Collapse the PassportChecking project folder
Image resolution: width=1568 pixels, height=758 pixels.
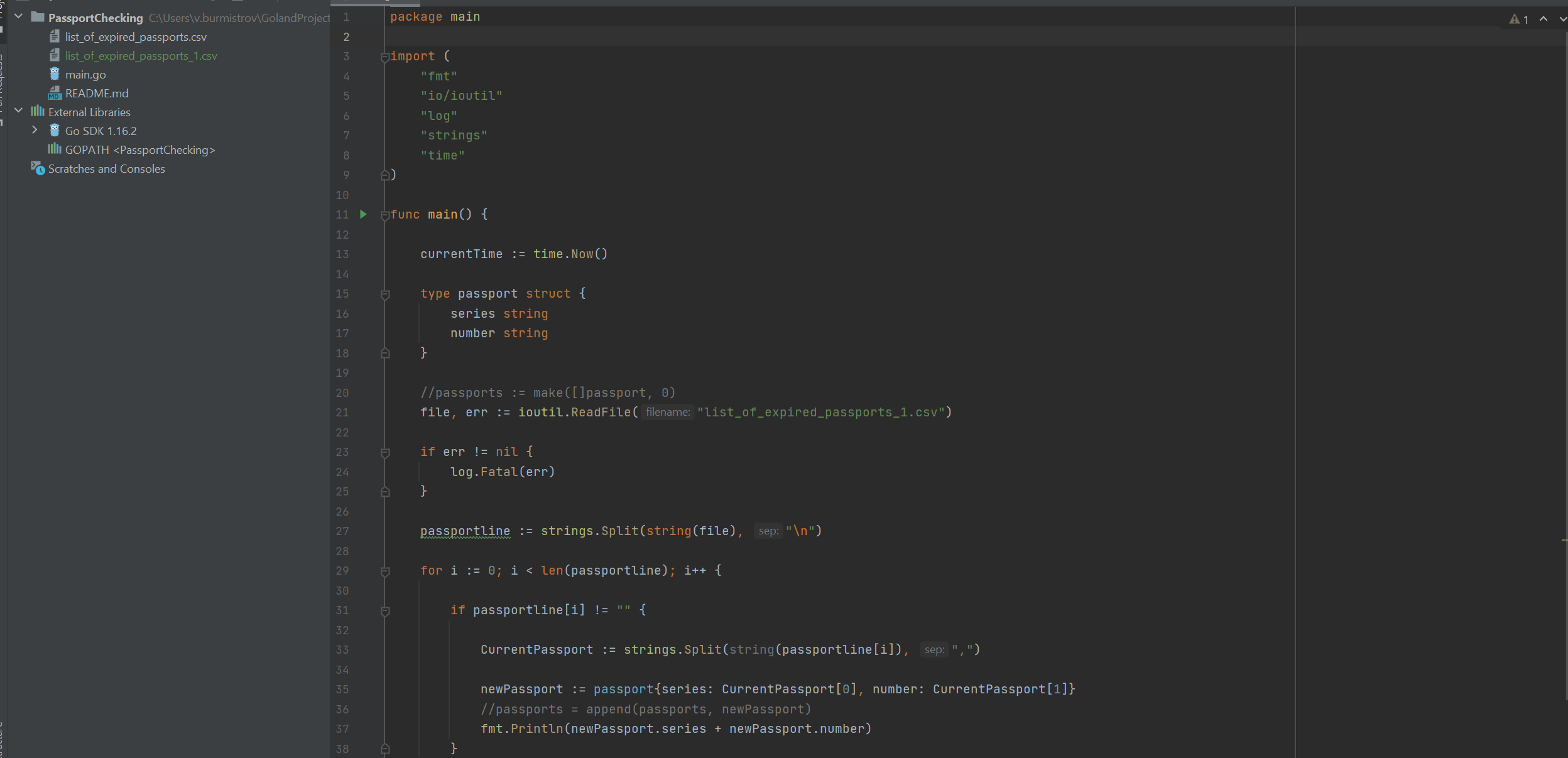19,16
